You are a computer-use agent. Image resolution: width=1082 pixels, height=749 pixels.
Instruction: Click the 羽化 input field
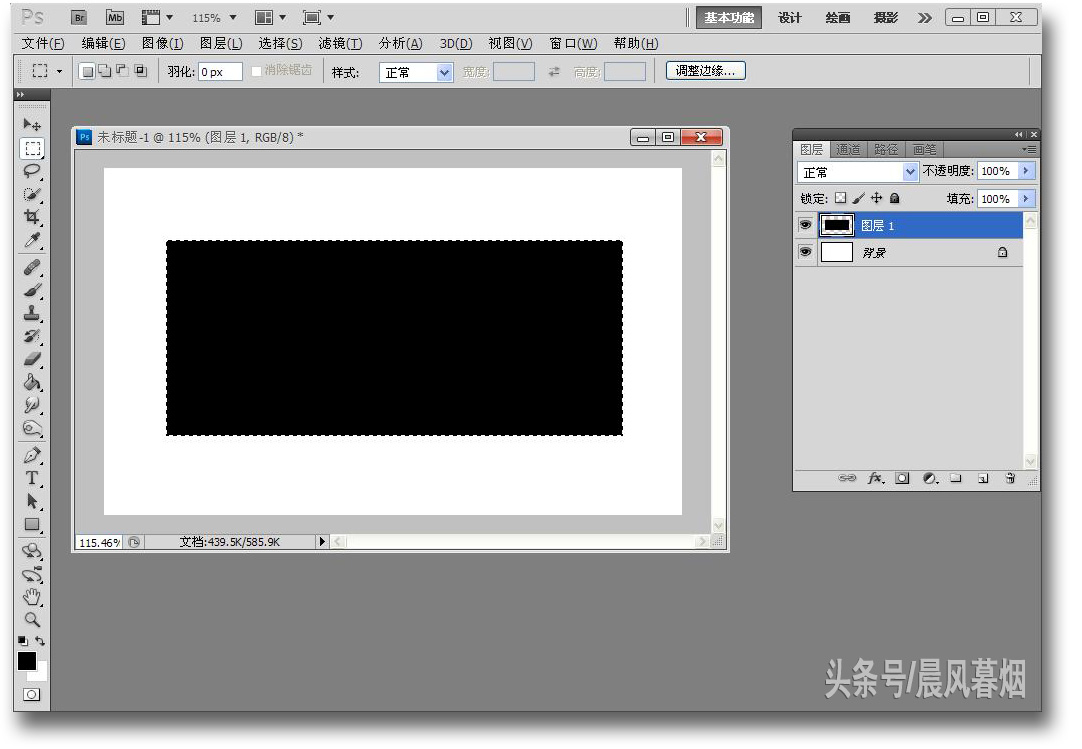pyautogui.click(x=219, y=70)
